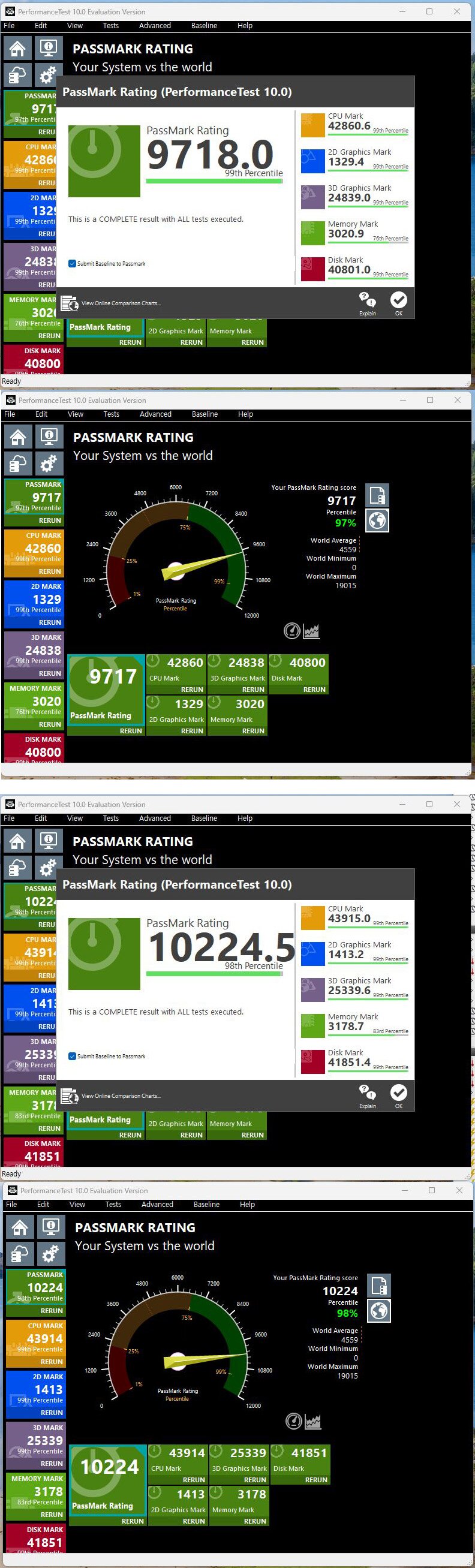Click Memory Mark 3020.9 entry in result dialog

[x=354, y=233]
